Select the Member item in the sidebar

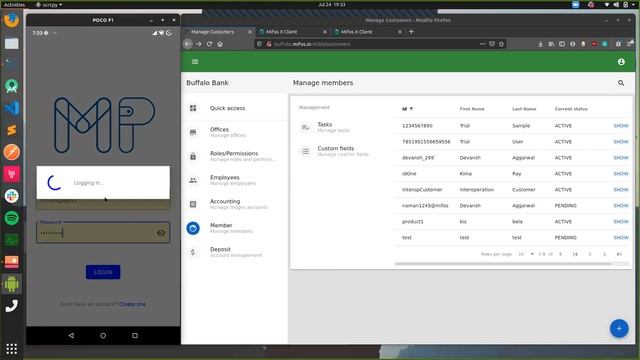pyautogui.click(x=235, y=228)
